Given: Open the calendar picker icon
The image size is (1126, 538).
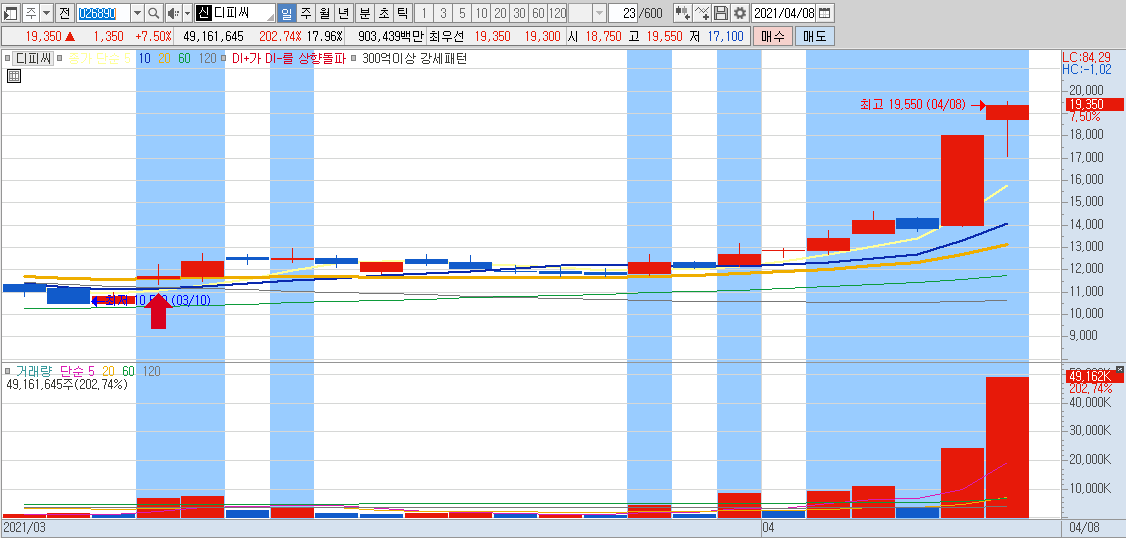Looking at the screenshot, I should tap(825, 13).
